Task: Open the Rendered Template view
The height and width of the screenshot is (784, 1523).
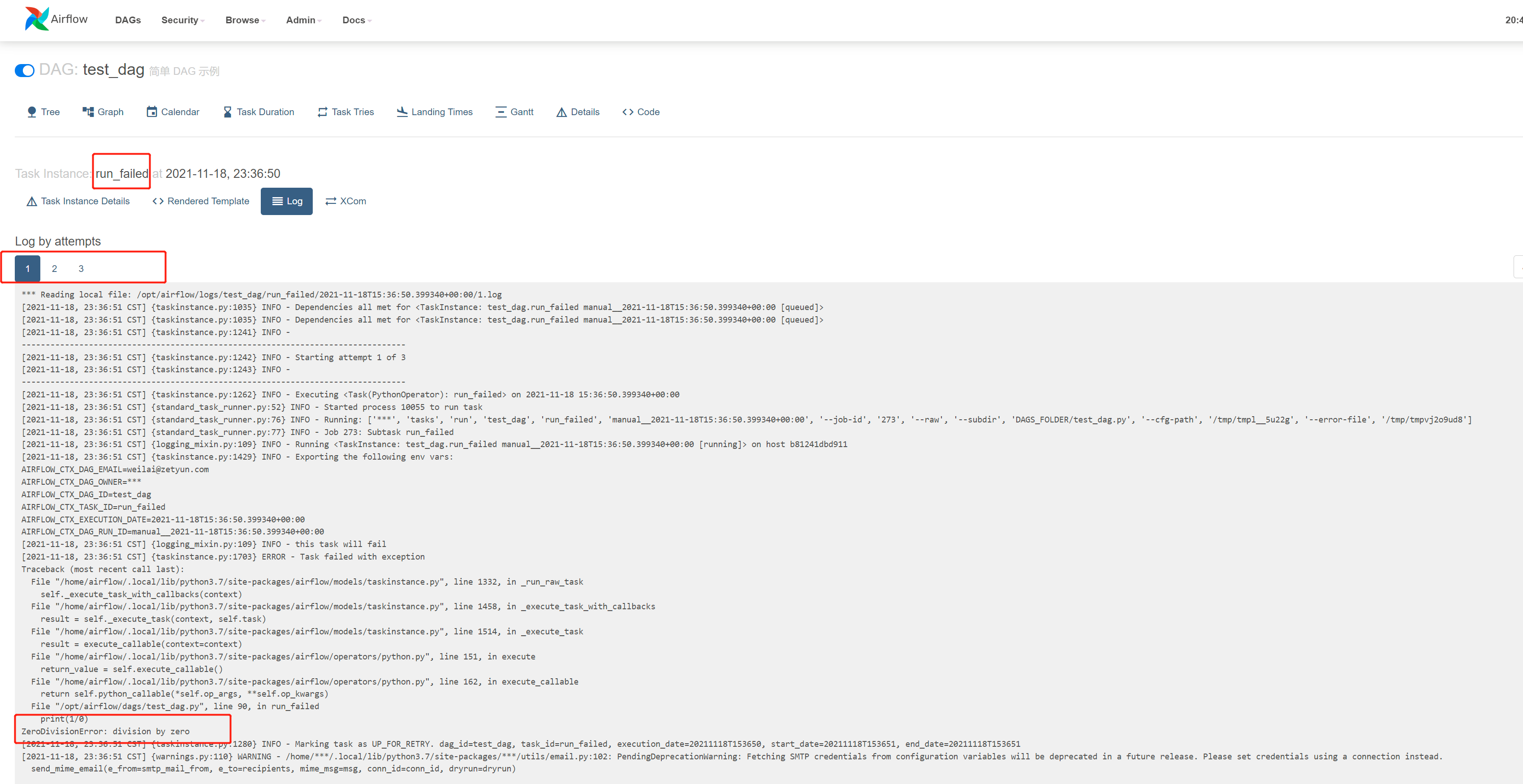Action: point(201,201)
